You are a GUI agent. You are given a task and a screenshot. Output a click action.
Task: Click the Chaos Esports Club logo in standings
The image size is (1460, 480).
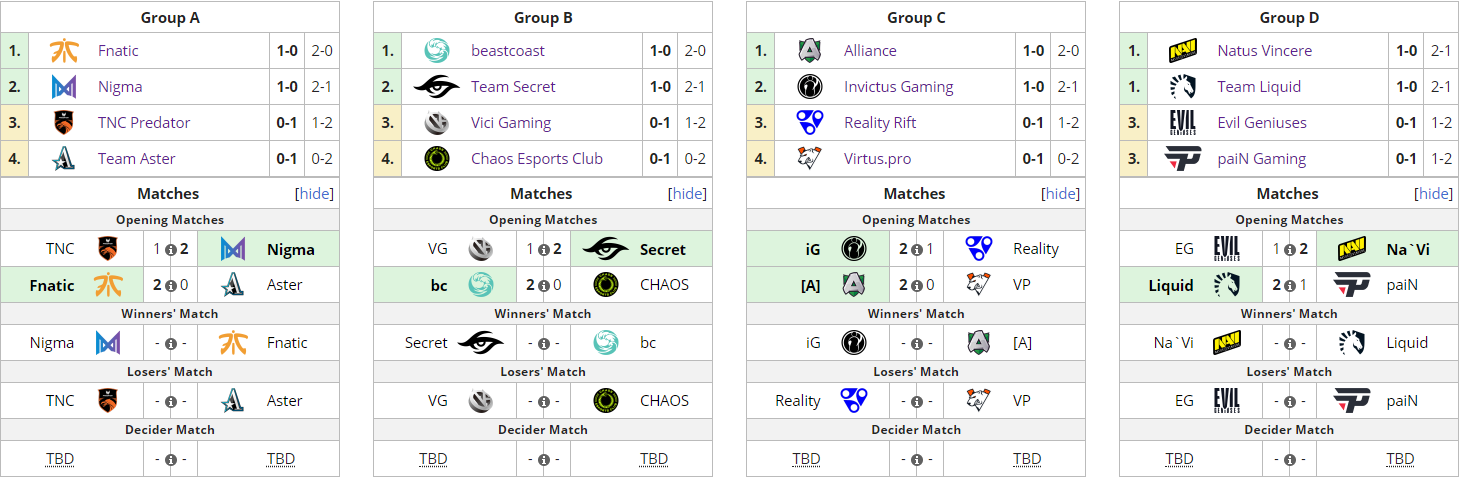[437, 159]
